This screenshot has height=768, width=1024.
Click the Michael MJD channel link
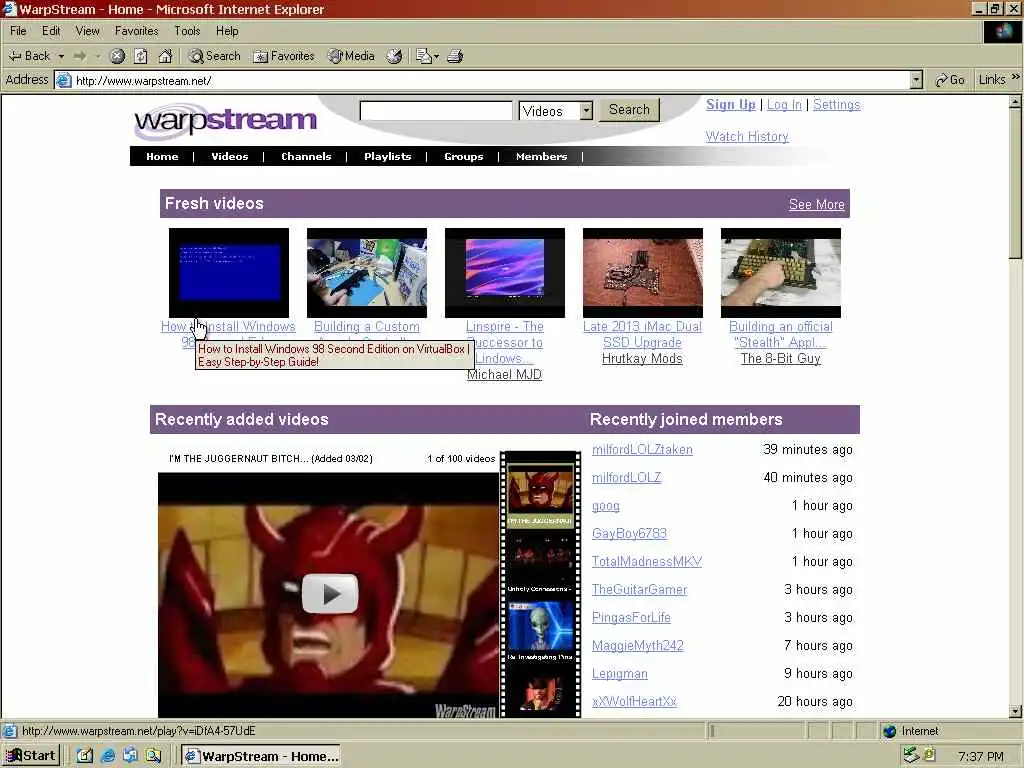pos(504,375)
